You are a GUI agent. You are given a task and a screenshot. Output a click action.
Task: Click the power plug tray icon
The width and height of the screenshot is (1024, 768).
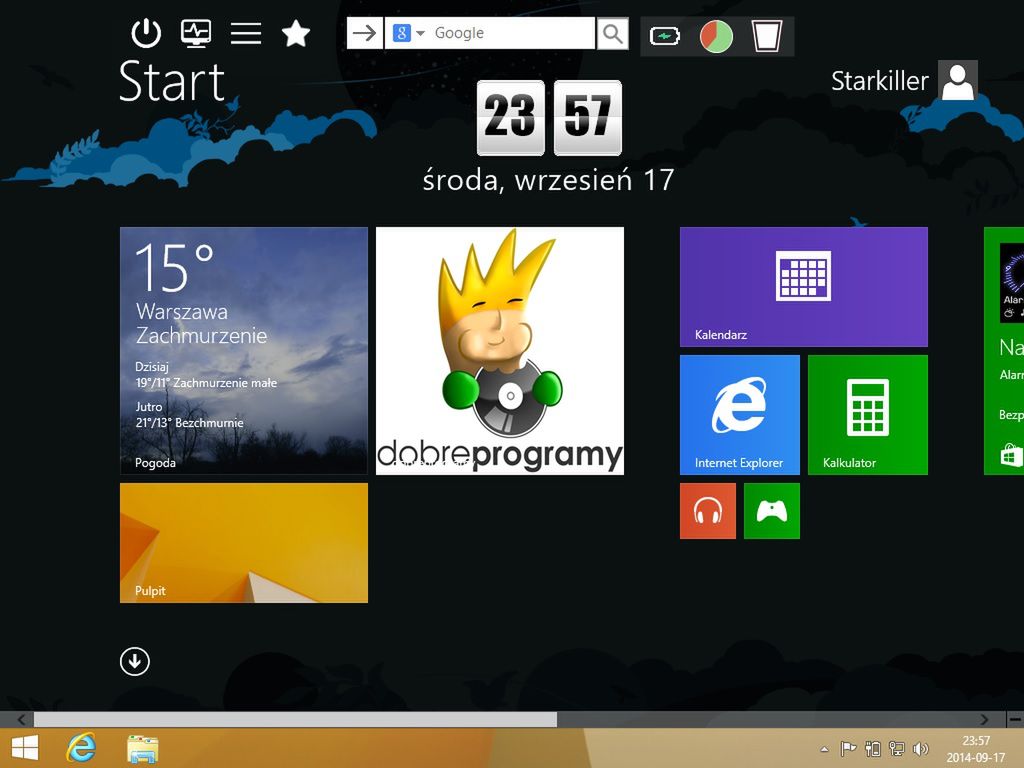coord(872,749)
